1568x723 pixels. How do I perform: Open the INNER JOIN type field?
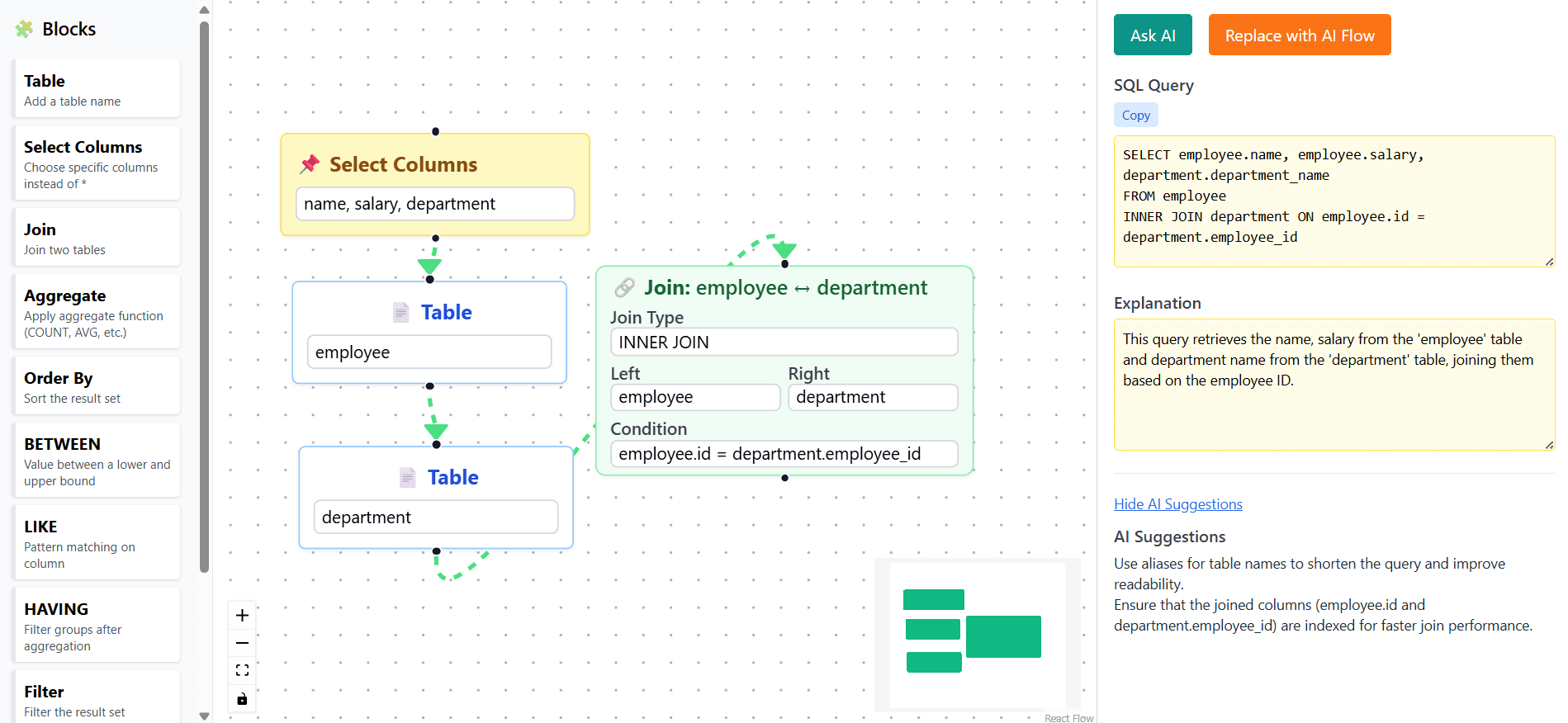click(784, 343)
